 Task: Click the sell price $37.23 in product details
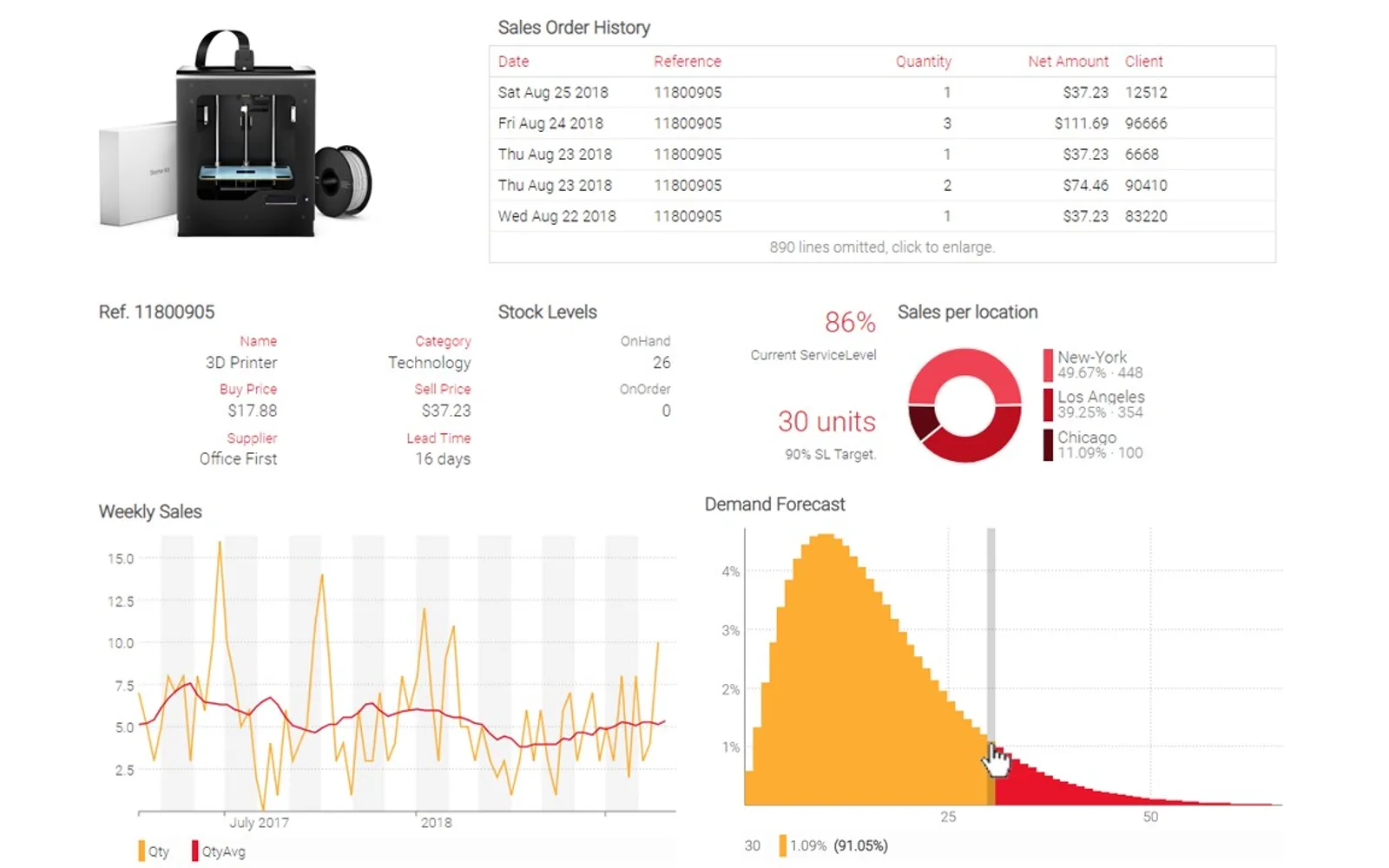pyautogui.click(x=446, y=411)
